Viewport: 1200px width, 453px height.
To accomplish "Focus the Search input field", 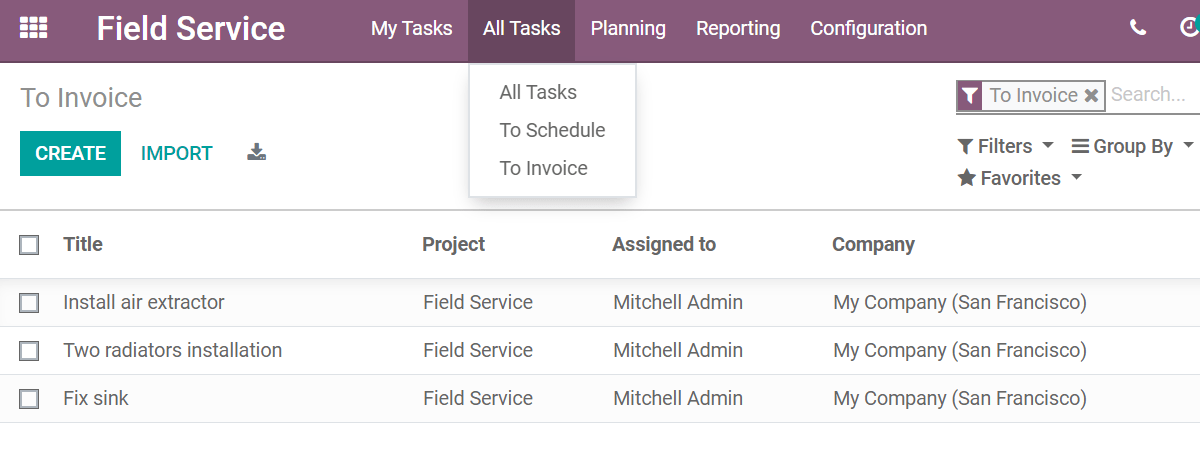I will click(x=1150, y=95).
